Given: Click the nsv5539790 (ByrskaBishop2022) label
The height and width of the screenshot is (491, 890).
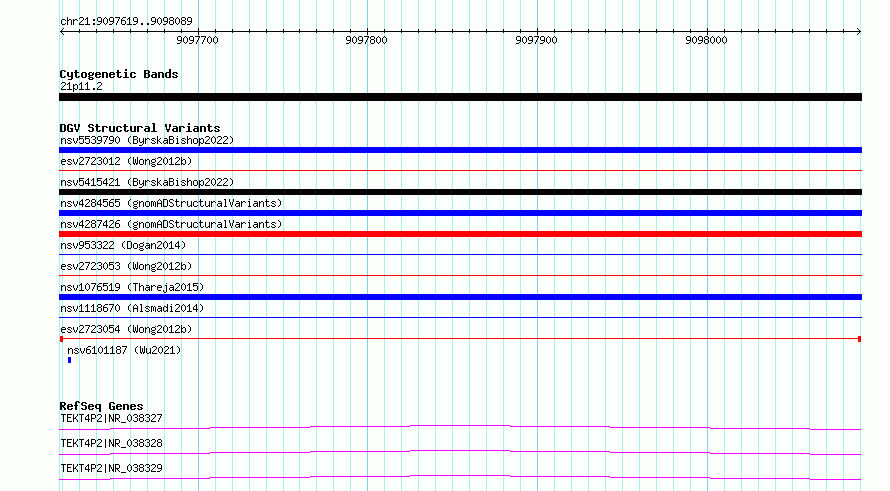Looking at the screenshot, I should (x=147, y=140).
